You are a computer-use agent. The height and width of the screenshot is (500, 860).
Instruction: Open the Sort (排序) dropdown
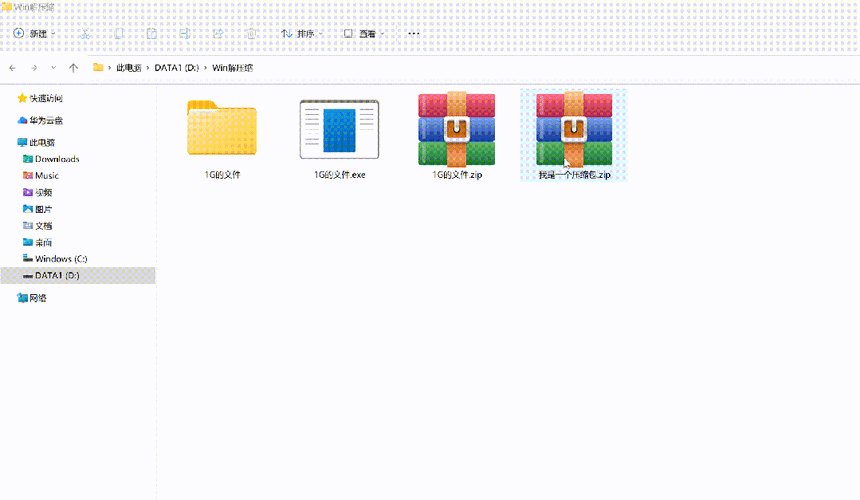click(302, 33)
